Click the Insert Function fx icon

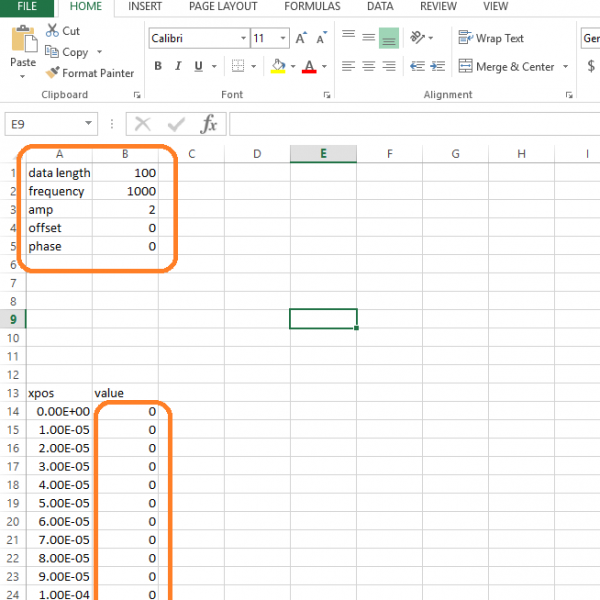click(209, 124)
